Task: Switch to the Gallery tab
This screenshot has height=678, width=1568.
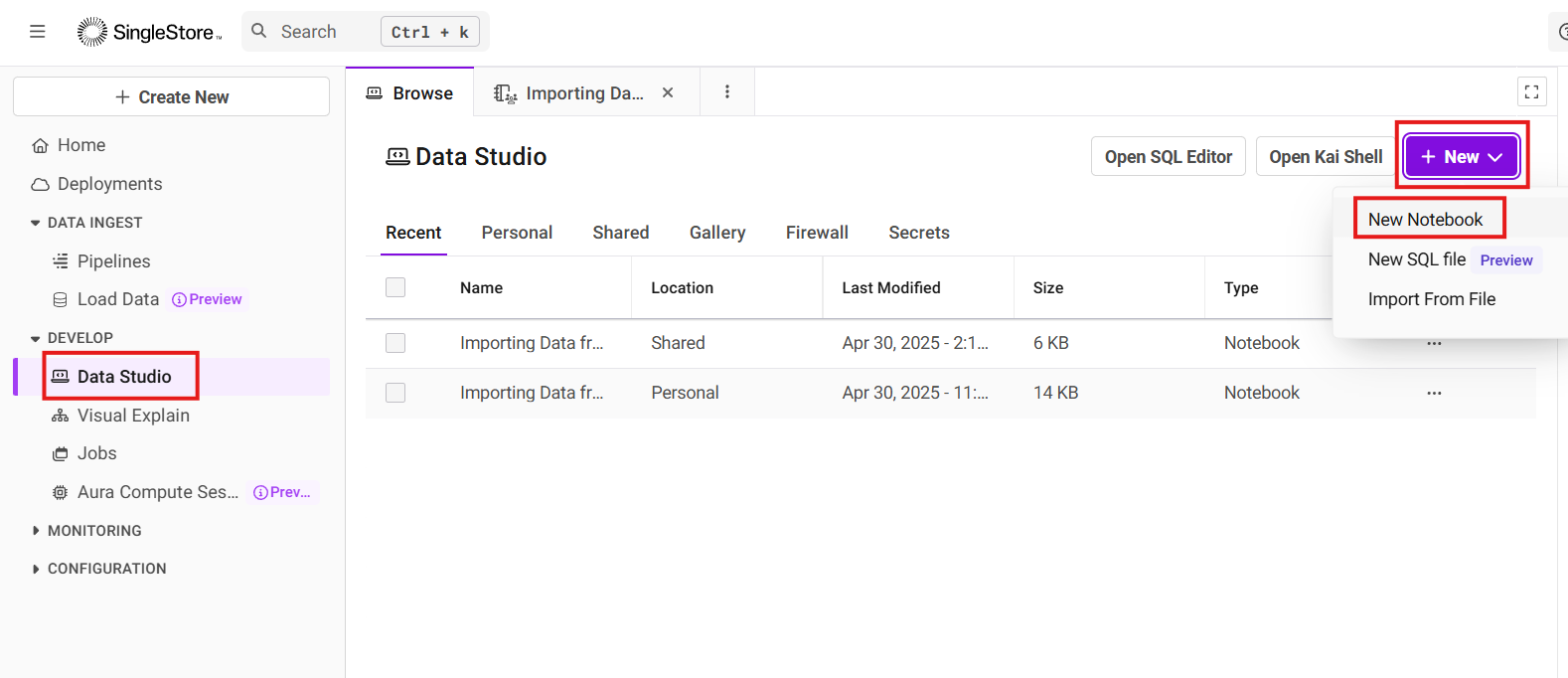Action: (x=717, y=233)
